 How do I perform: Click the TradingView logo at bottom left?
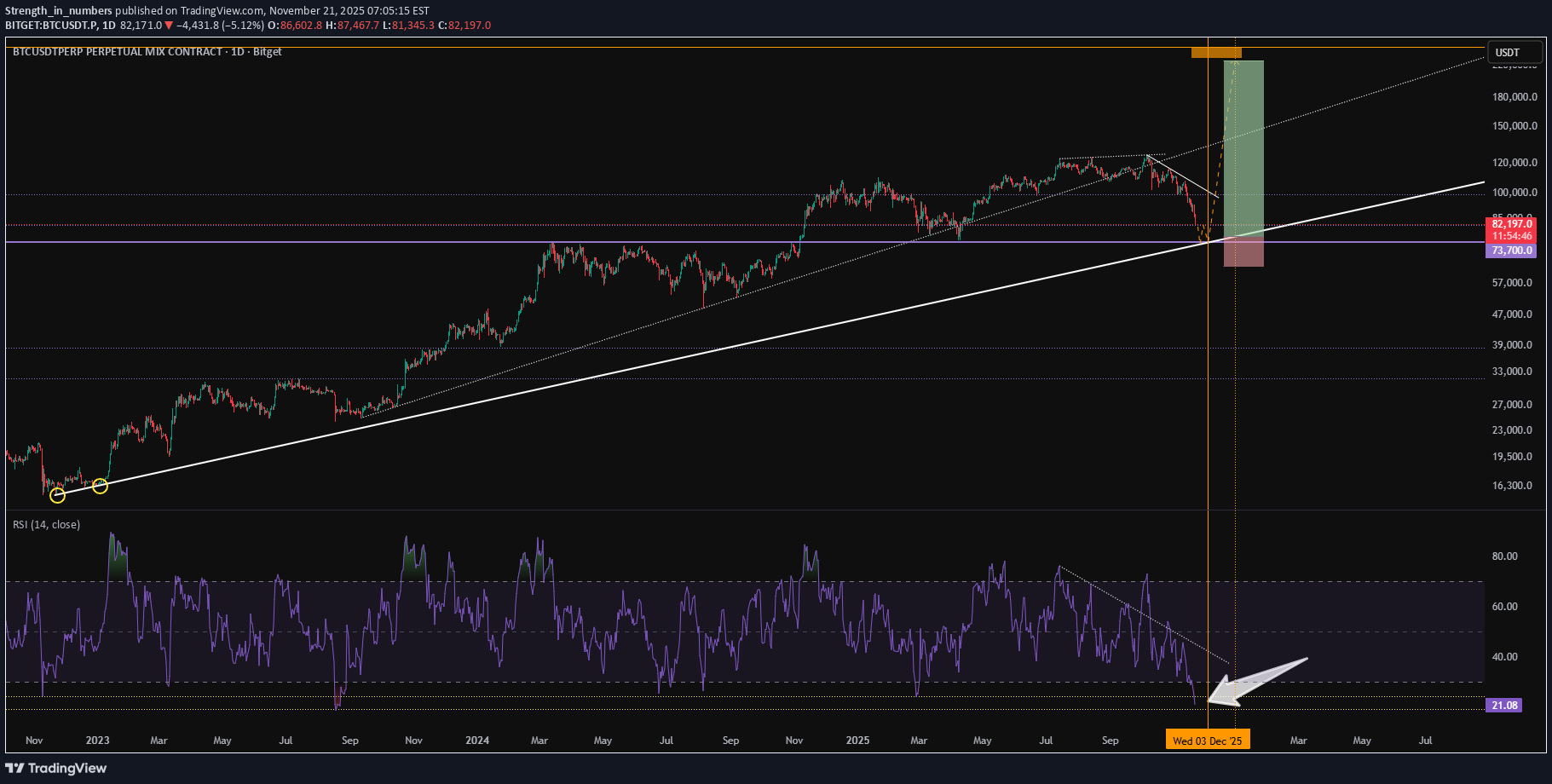tap(56, 768)
